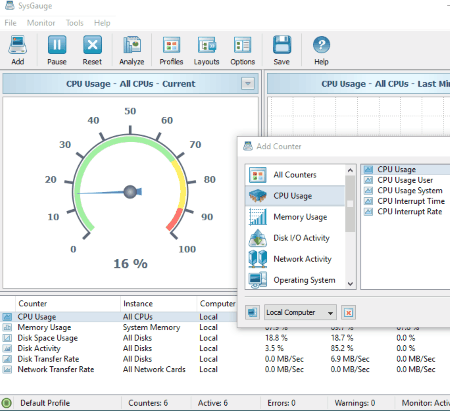The width and height of the screenshot is (450, 411).
Task: Reset counters with the Reset icon
Action: tap(92, 50)
